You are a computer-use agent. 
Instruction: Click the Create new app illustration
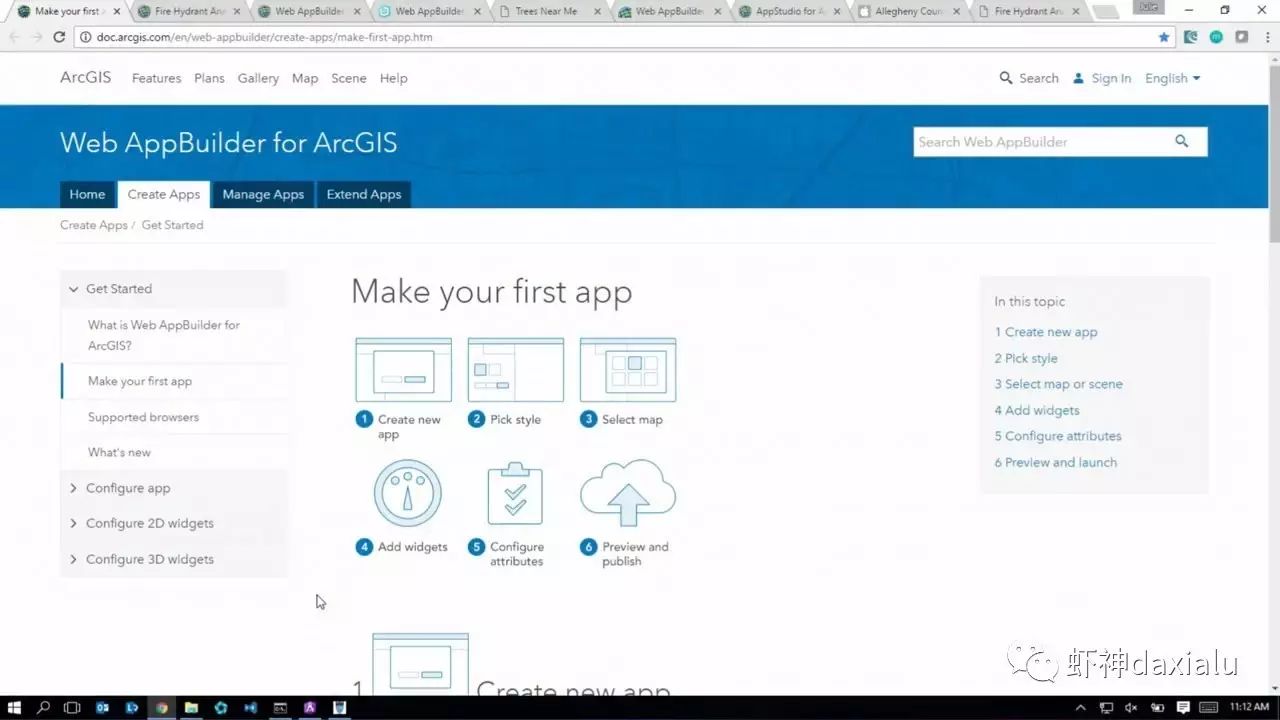(x=403, y=370)
